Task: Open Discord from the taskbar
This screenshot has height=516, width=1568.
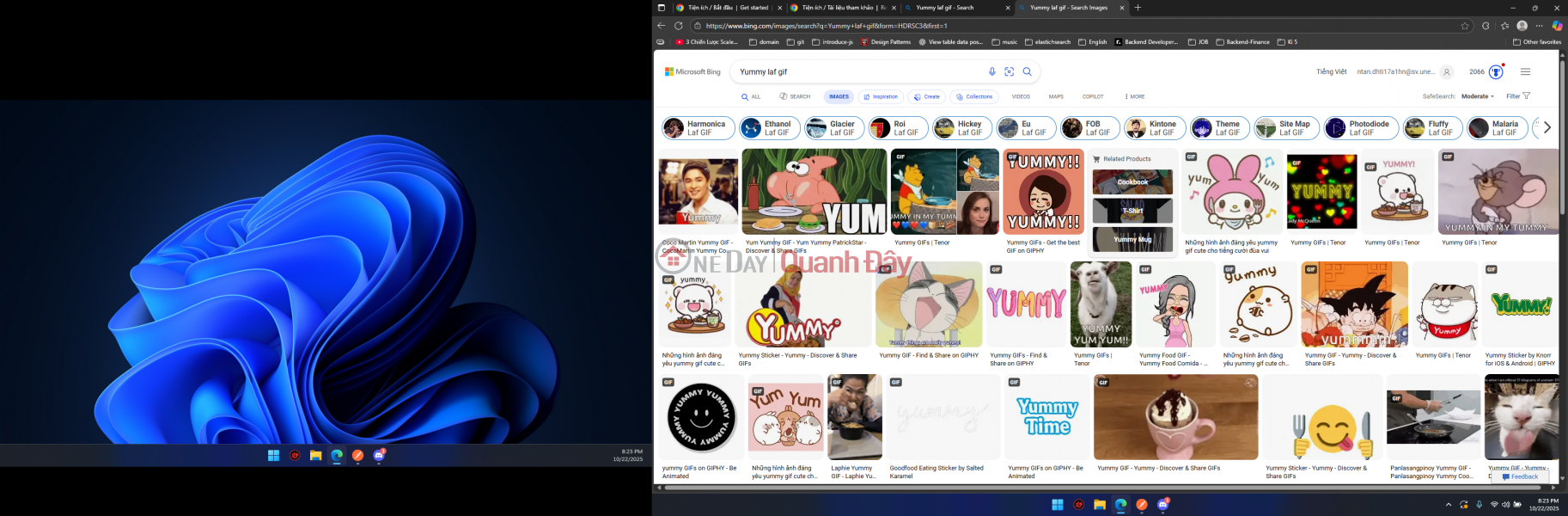Action: (1163, 505)
